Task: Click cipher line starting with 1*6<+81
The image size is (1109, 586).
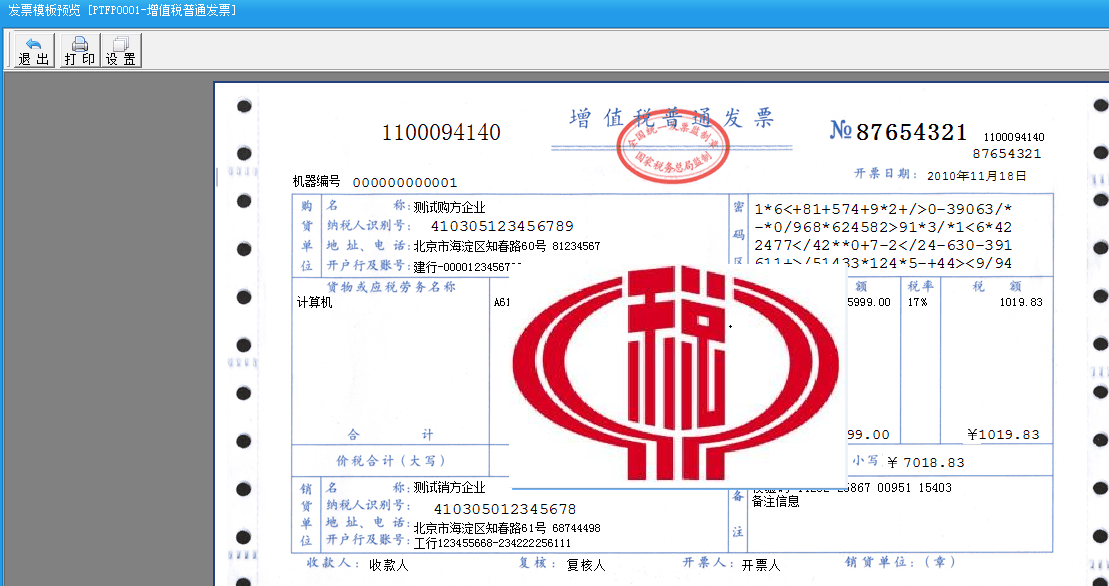Action: [x=883, y=209]
